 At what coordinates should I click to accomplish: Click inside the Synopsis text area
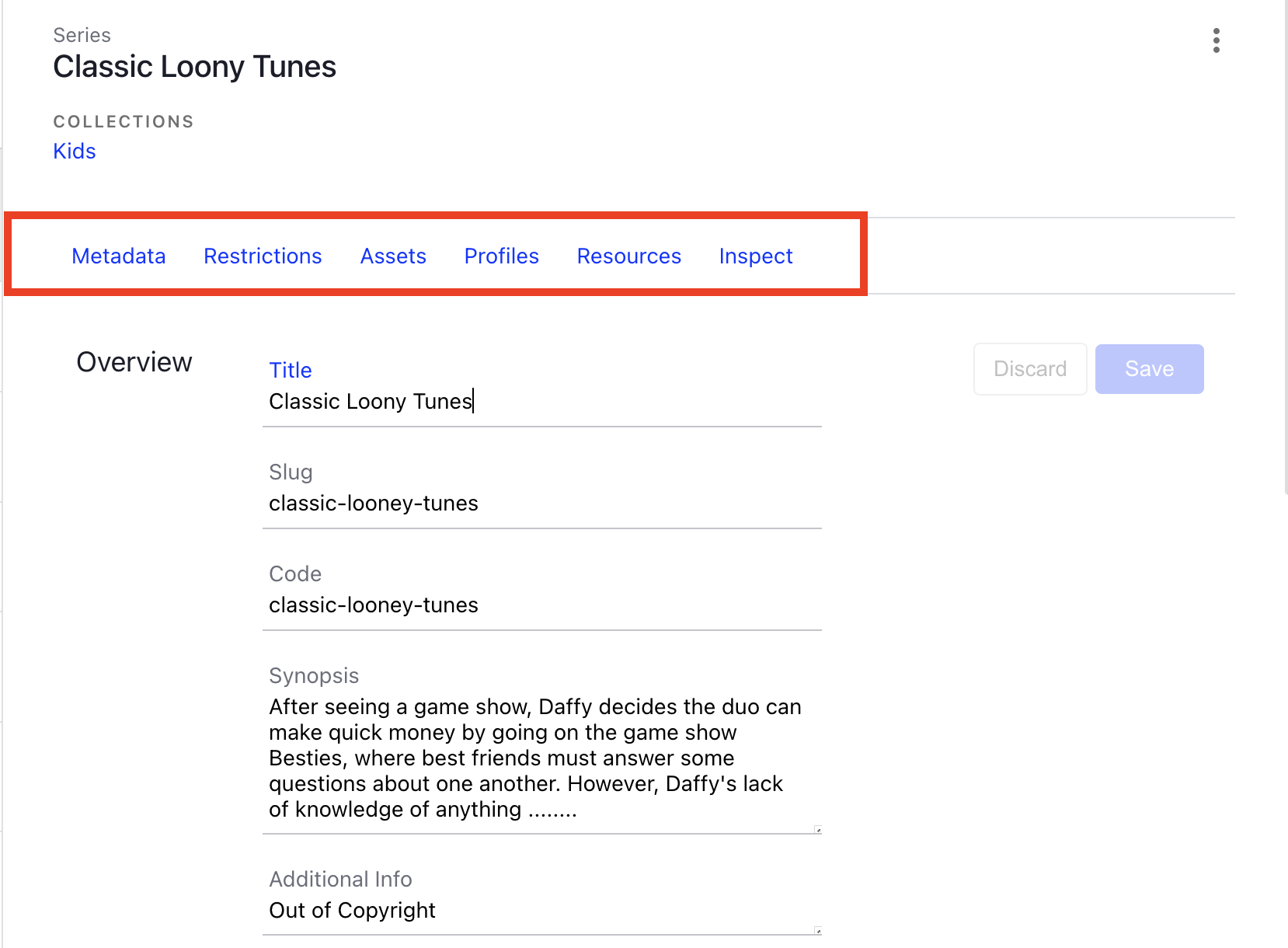[542, 758]
